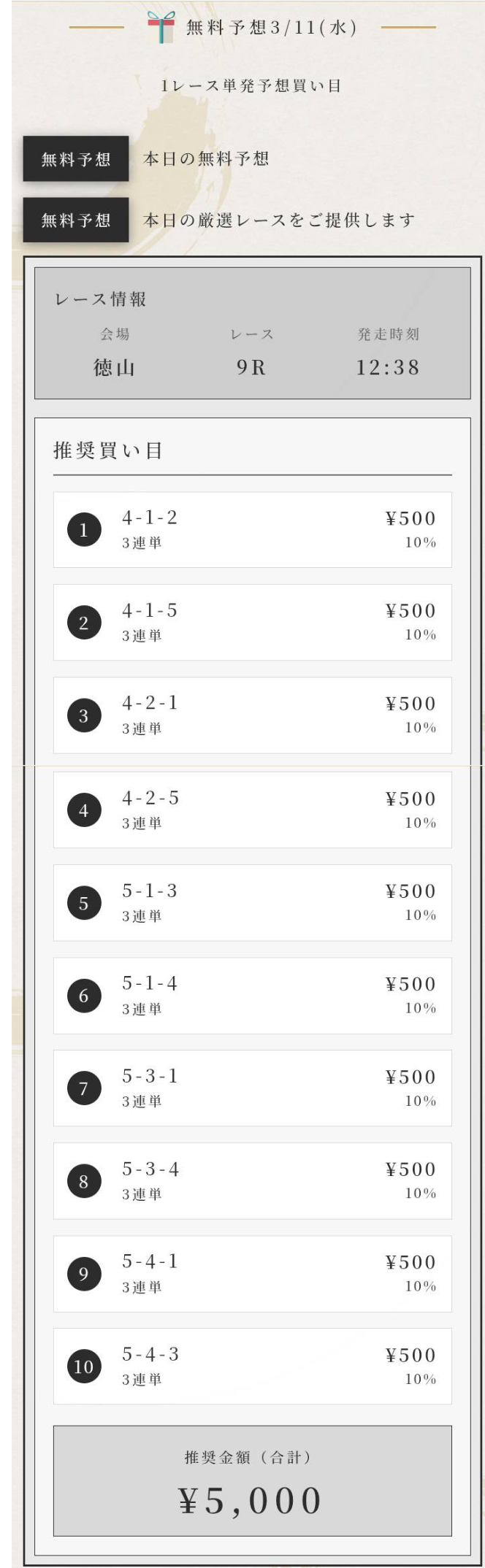Viewport: 485px width, 1568px height.
Task: Click the second 無料予想 black label button
Action: point(76,220)
